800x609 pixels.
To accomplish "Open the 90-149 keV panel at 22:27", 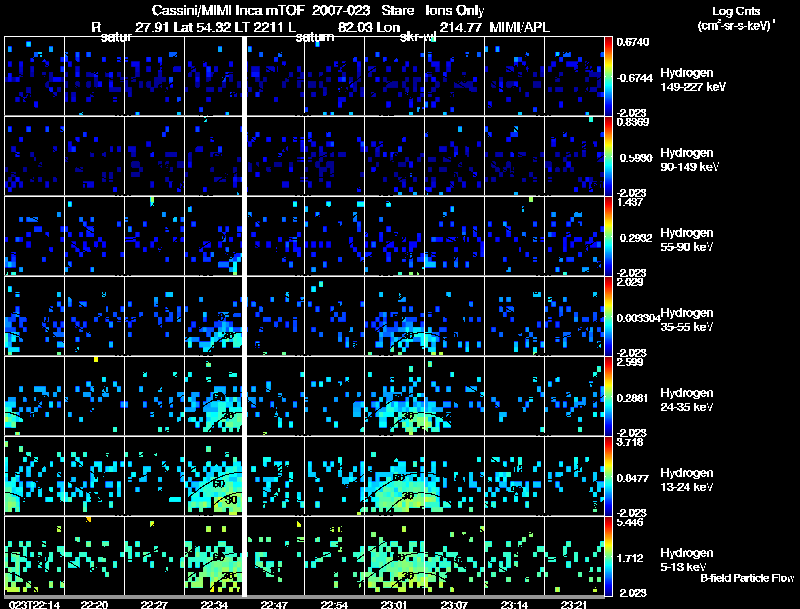I will 154,156.
